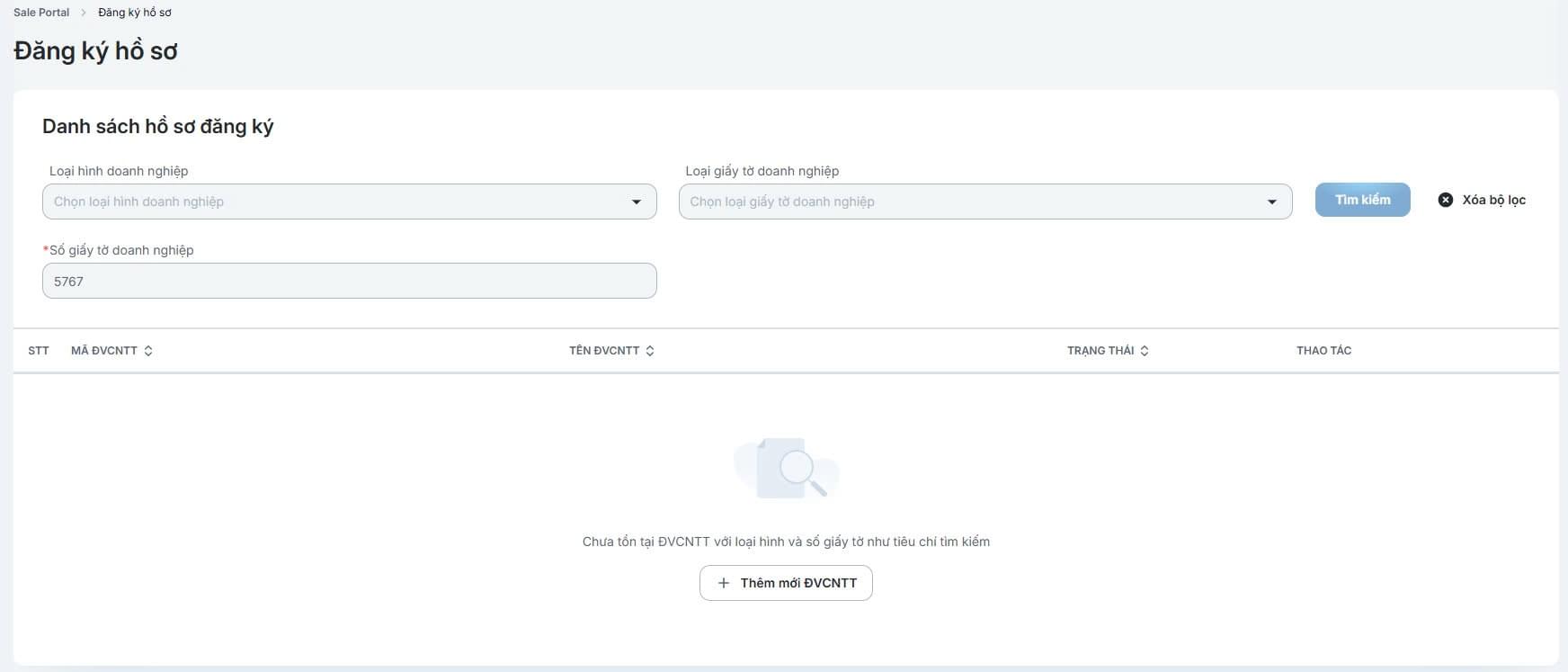Click the plus icon in Thêm mới ĐVCNTT
1568x672 pixels.
[724, 583]
